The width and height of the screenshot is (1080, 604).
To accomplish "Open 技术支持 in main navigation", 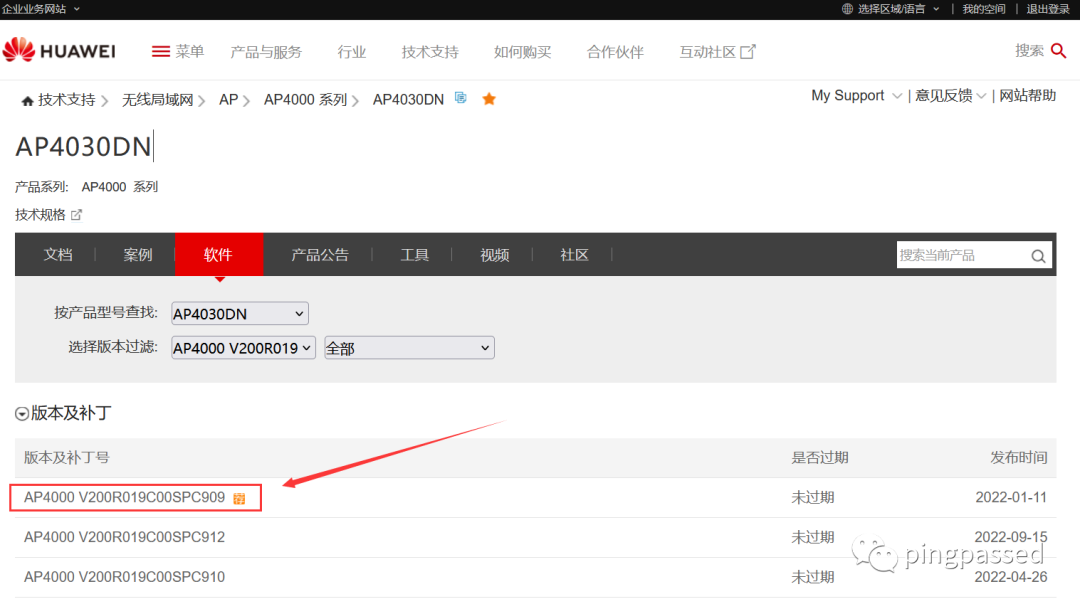I will (x=430, y=52).
